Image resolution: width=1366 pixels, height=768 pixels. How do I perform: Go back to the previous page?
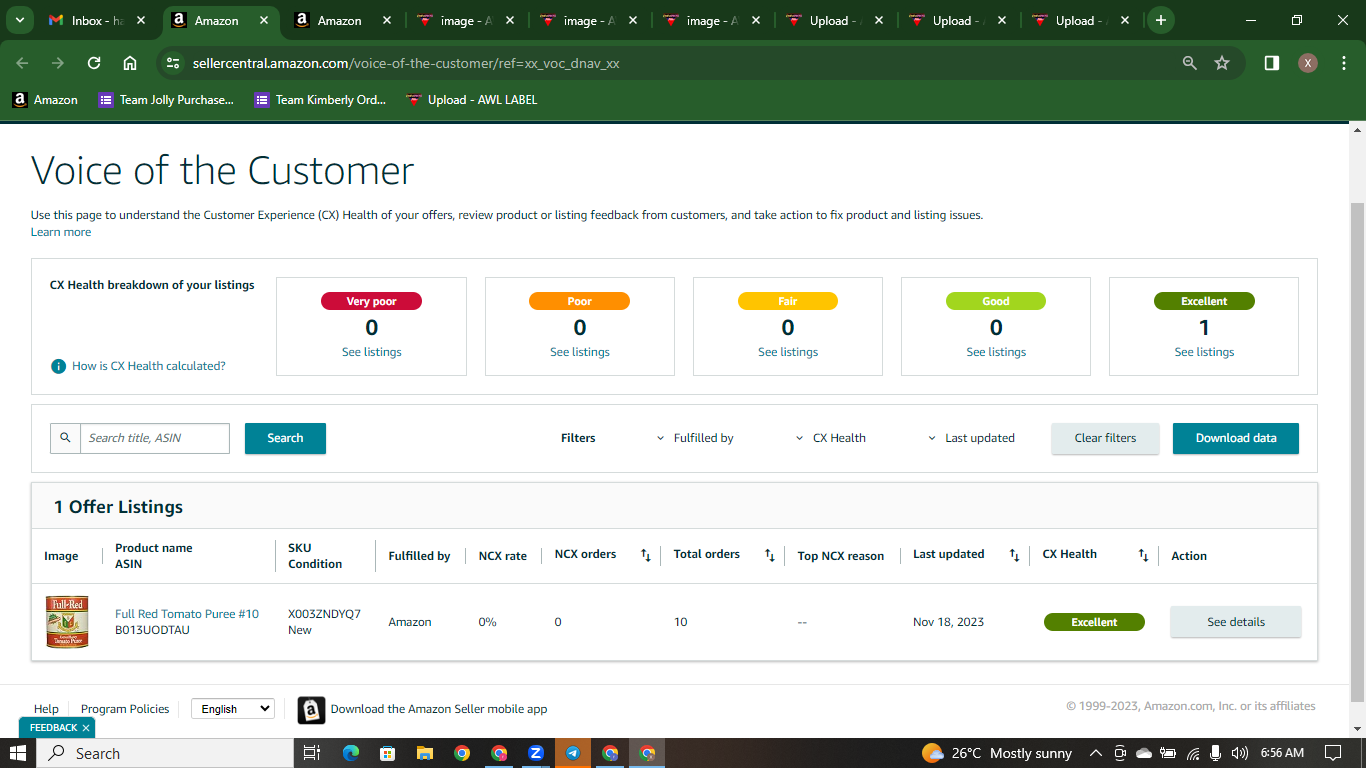(22, 63)
